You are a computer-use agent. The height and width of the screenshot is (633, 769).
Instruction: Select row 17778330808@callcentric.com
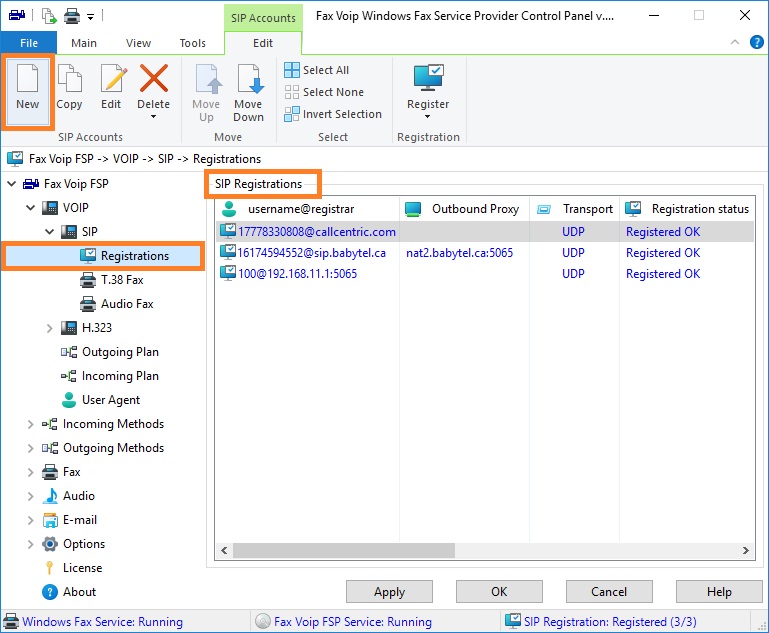click(485, 232)
